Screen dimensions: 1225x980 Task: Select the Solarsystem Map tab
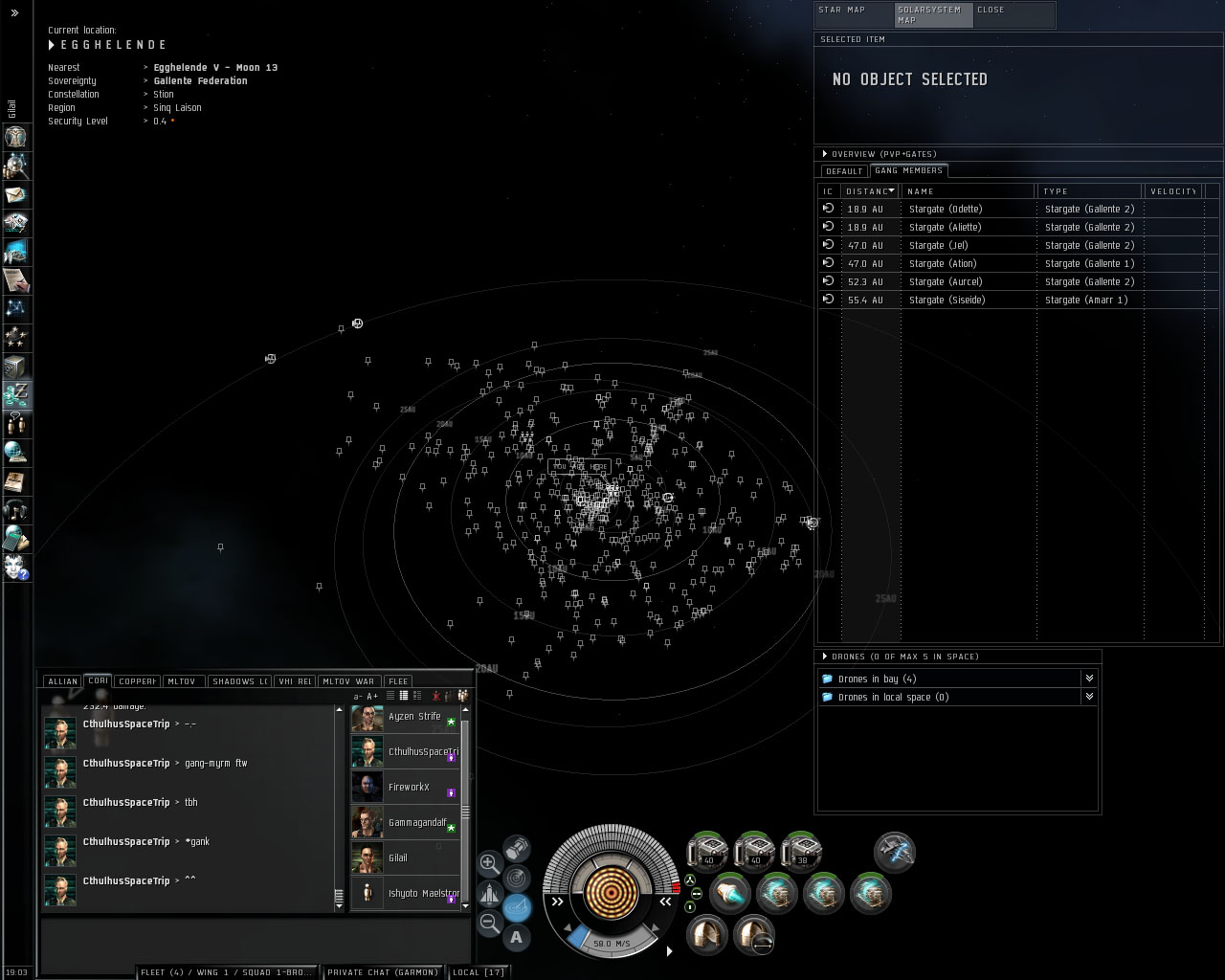934,15
